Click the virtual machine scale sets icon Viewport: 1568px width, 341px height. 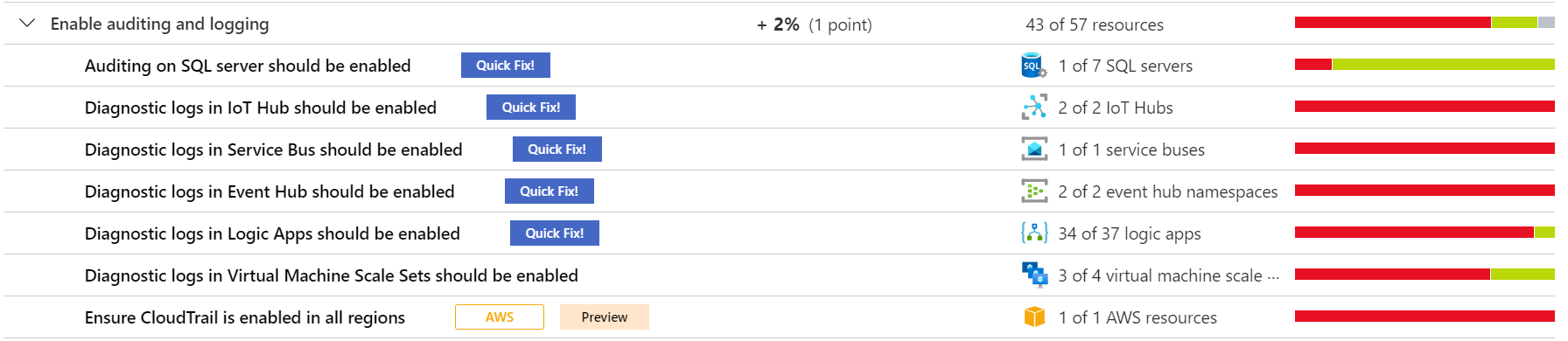1034,275
